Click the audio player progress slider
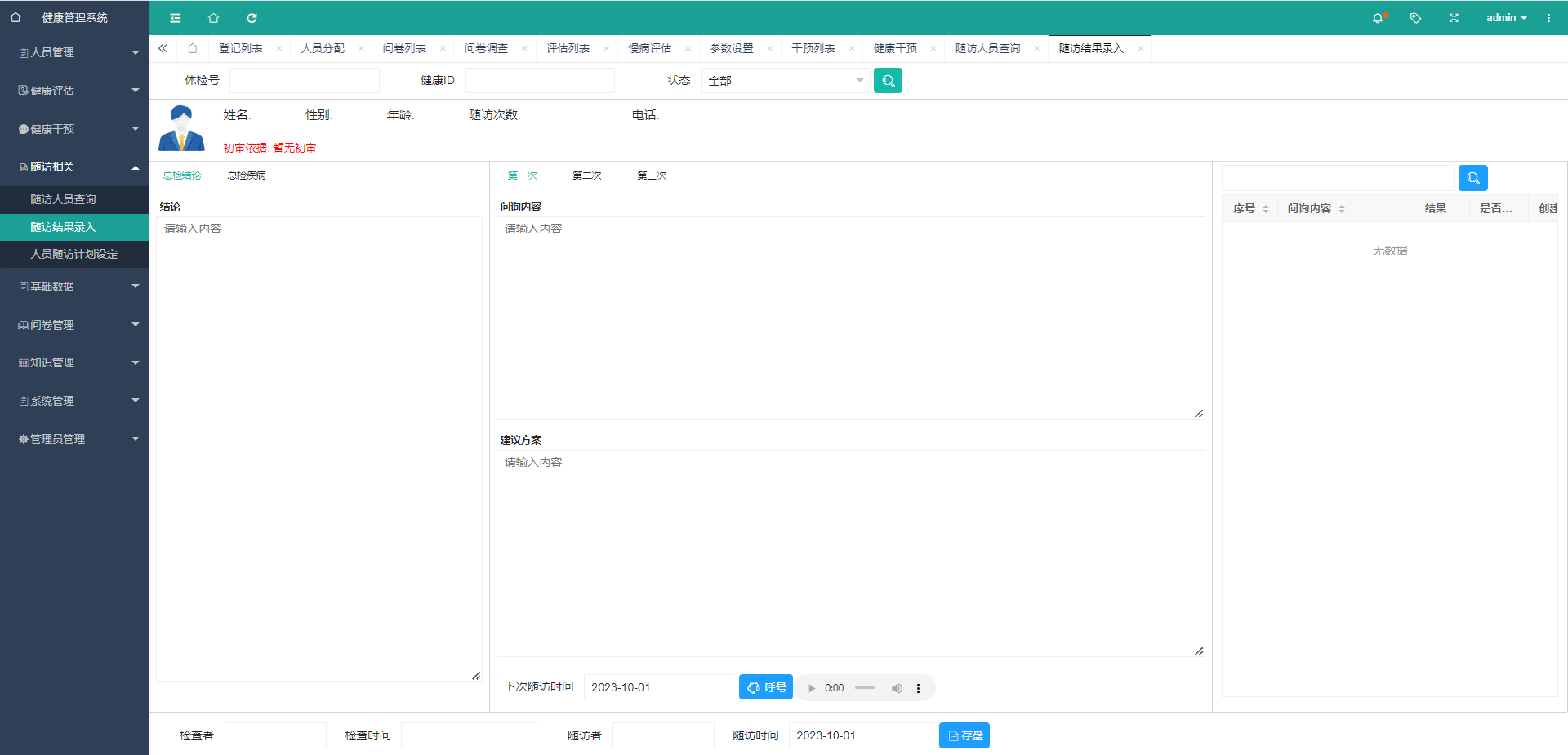Viewport: 1568px width, 755px height. tap(864, 688)
